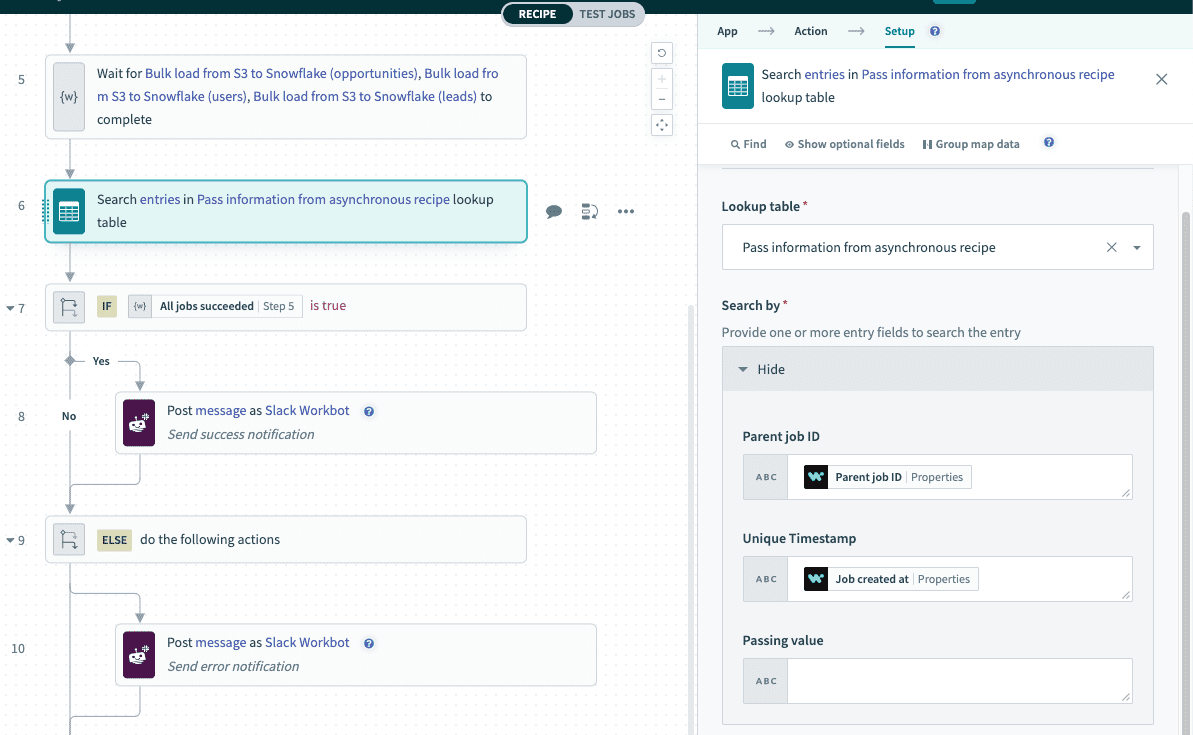
Task: Click help icon beside Group map data
Action: click(1049, 143)
